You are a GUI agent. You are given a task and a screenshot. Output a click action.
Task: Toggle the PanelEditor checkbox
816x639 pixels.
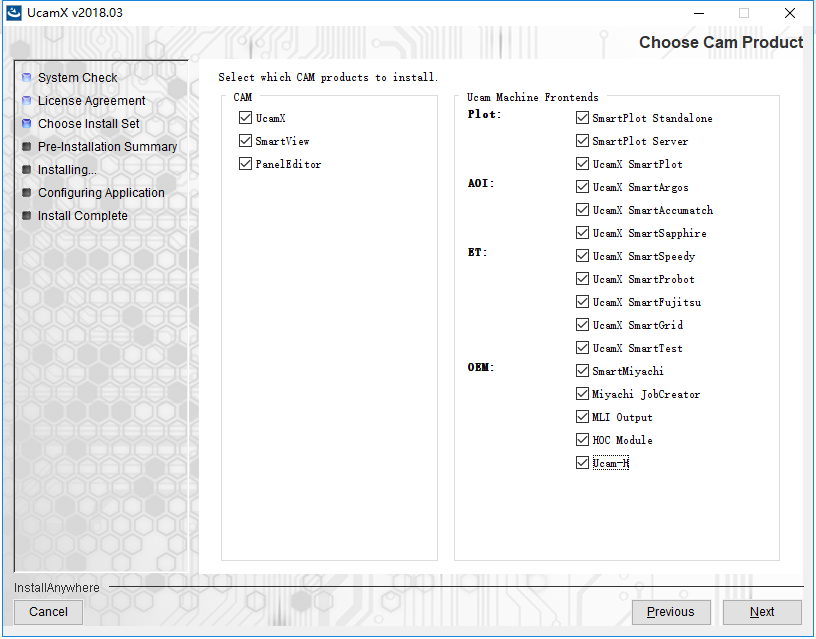pos(245,163)
